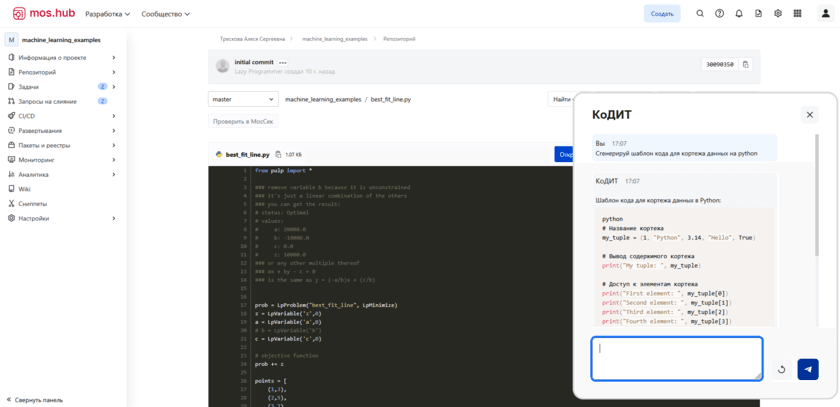Open the master branch dropdown
Image resolution: width=840 pixels, height=407 pixels.
[243, 99]
